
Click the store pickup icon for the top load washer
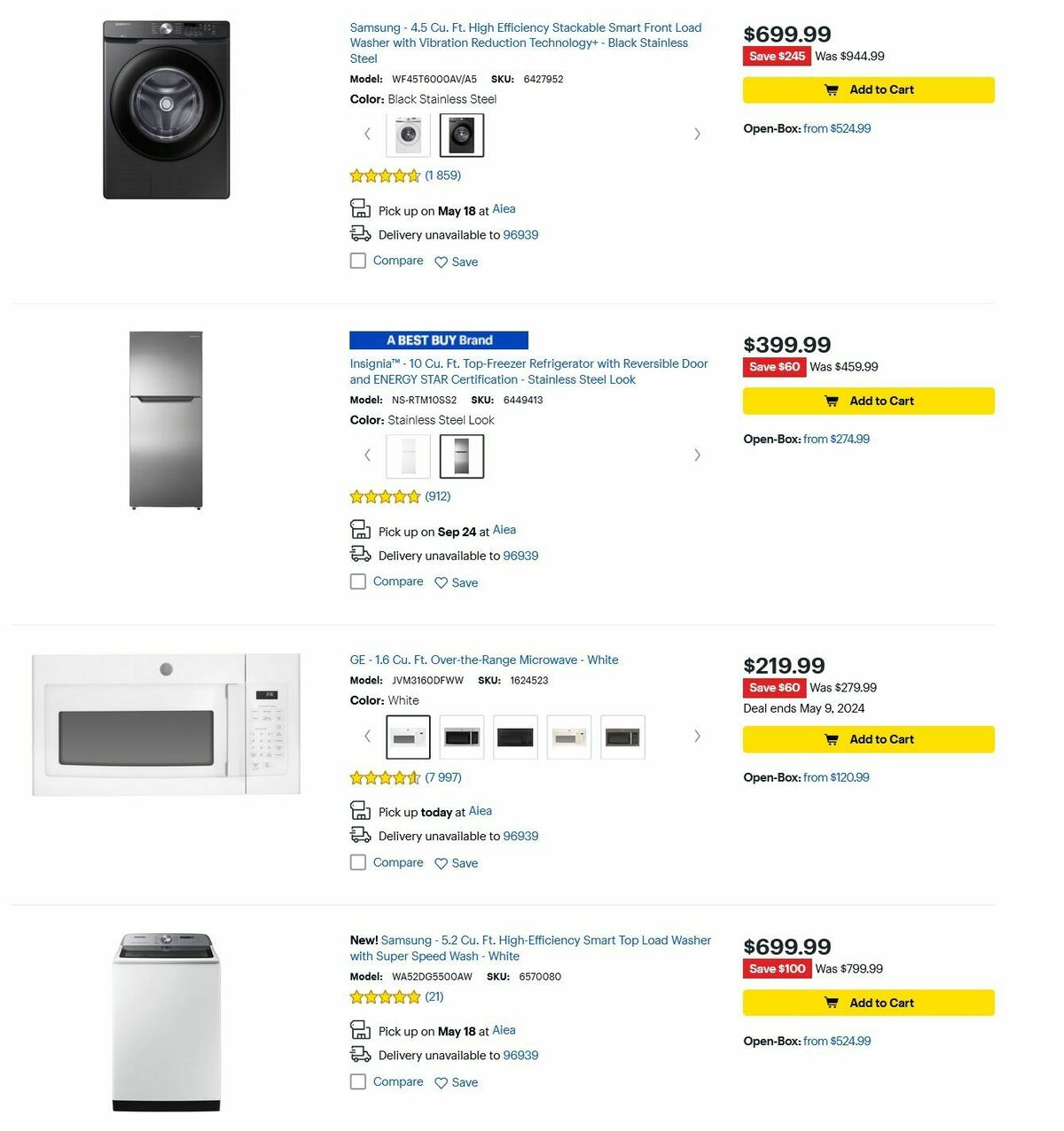(x=360, y=1028)
